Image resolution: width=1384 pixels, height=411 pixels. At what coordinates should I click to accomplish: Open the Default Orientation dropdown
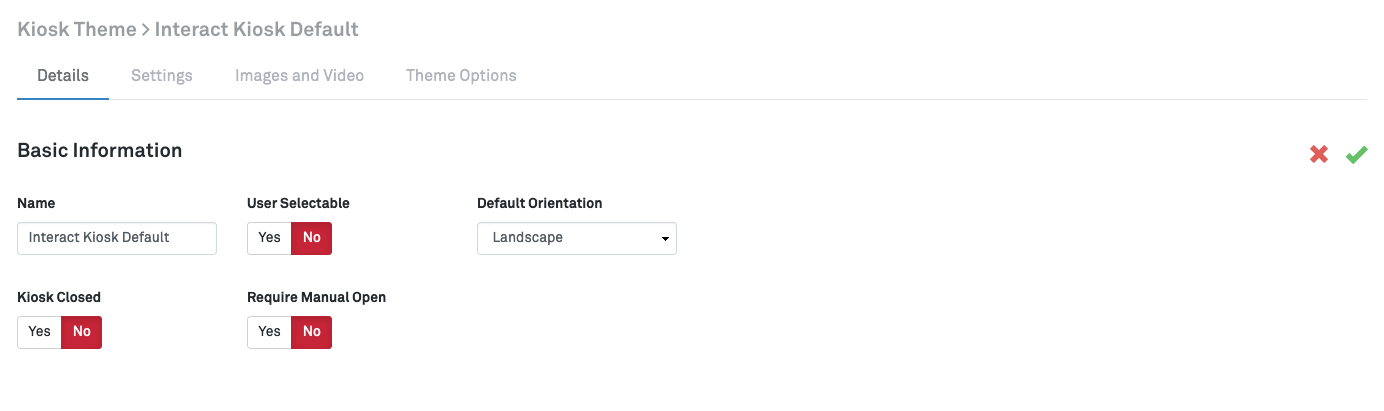pyautogui.click(x=577, y=238)
